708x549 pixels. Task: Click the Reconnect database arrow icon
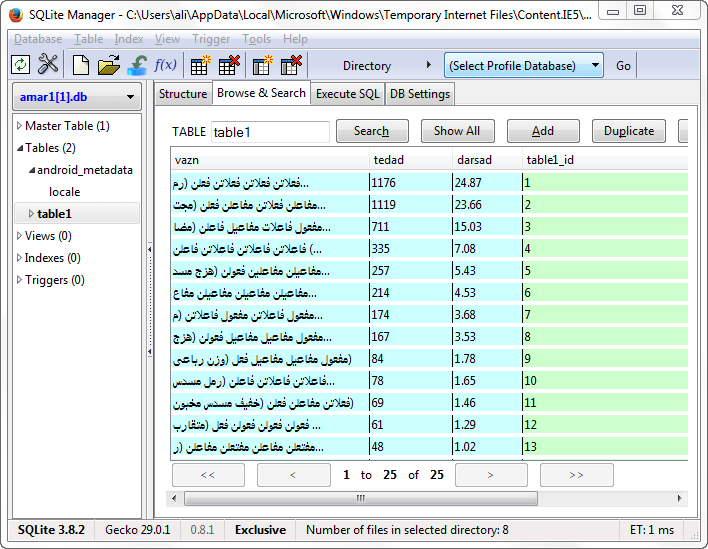137,65
